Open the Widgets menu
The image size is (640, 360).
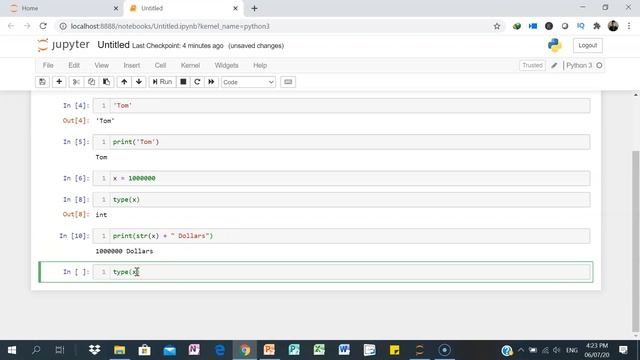coord(227,65)
